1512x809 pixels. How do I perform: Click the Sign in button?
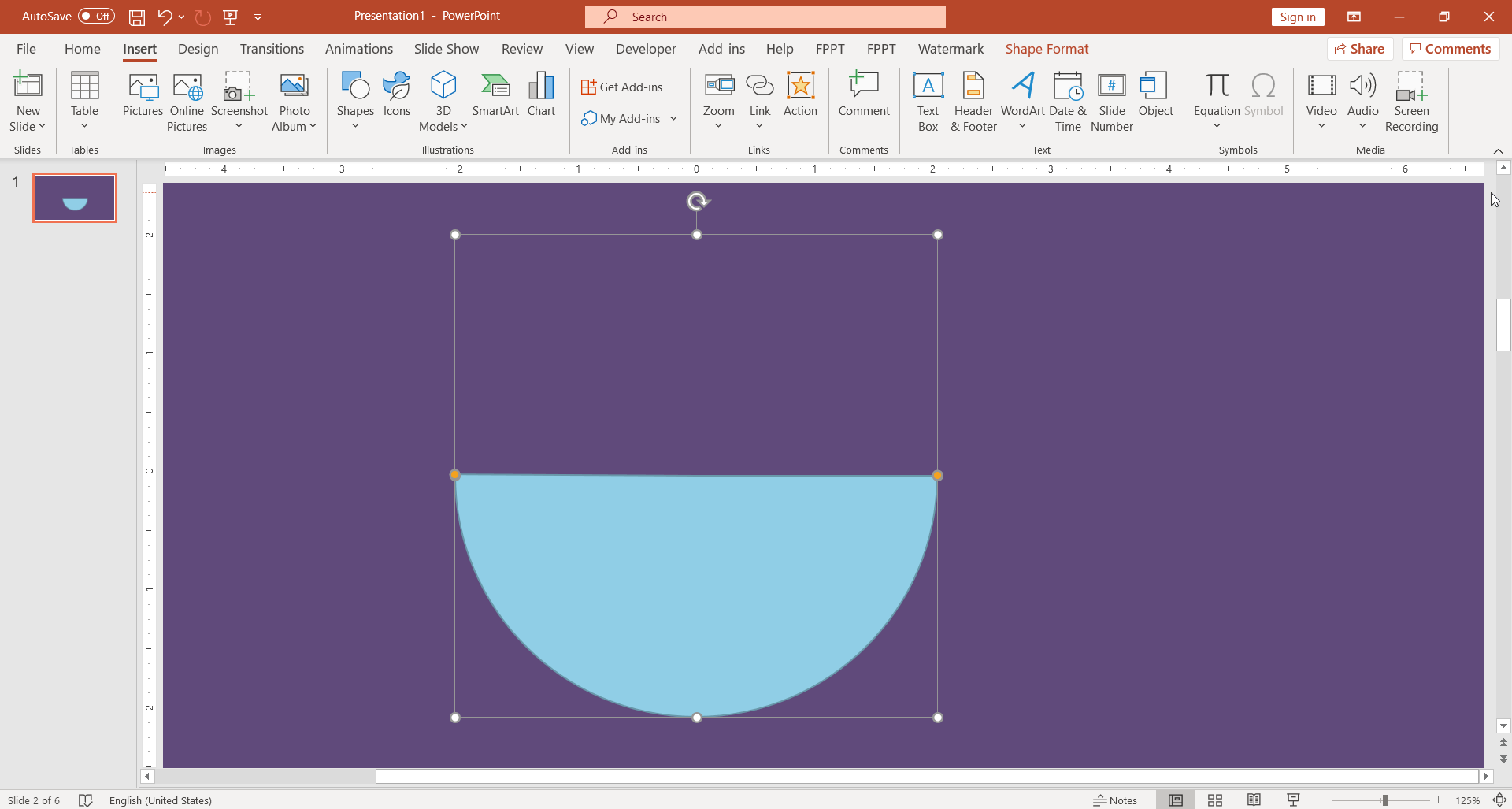(1297, 17)
